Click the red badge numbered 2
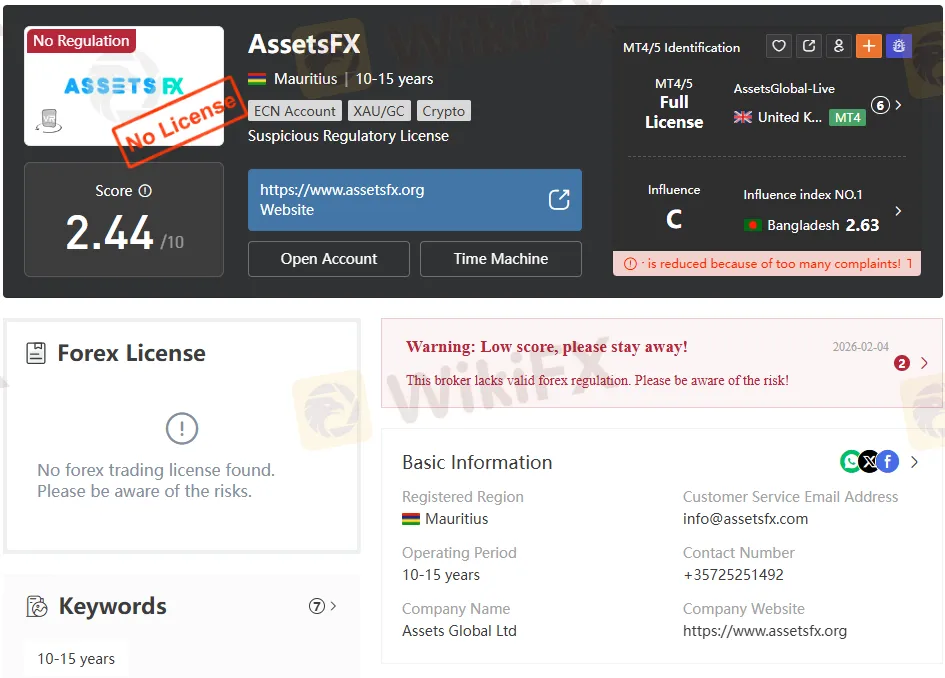Viewport: 945px width, 678px height. (x=902, y=363)
